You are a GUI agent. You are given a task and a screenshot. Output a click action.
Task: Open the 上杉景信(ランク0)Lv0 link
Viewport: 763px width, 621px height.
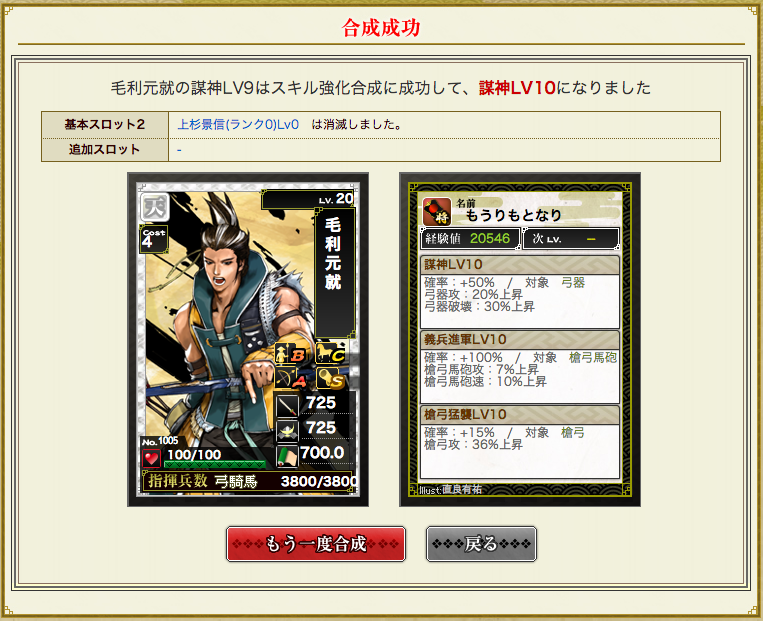click(x=238, y=125)
